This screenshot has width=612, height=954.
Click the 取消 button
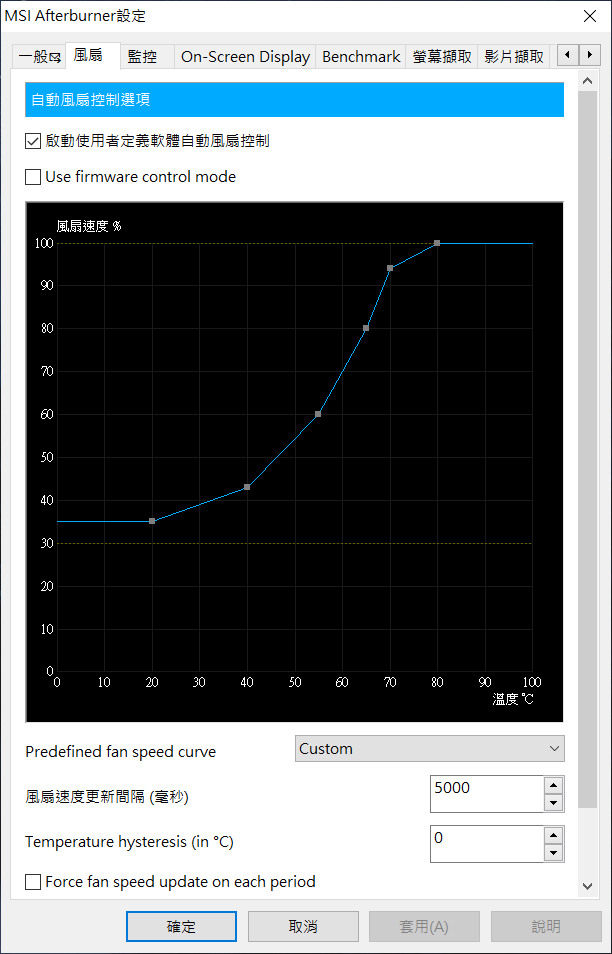303,927
